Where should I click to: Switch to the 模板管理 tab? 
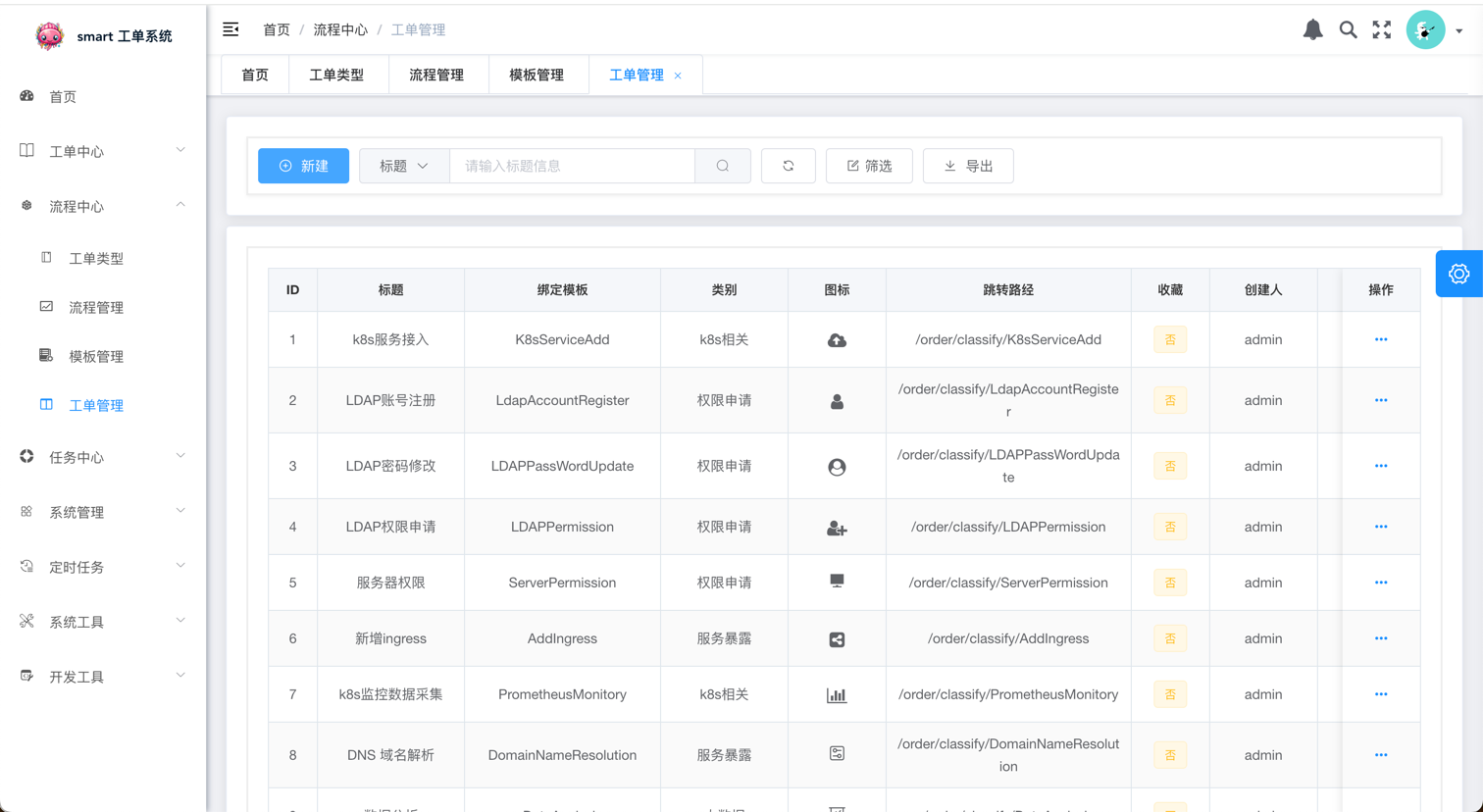pos(537,75)
